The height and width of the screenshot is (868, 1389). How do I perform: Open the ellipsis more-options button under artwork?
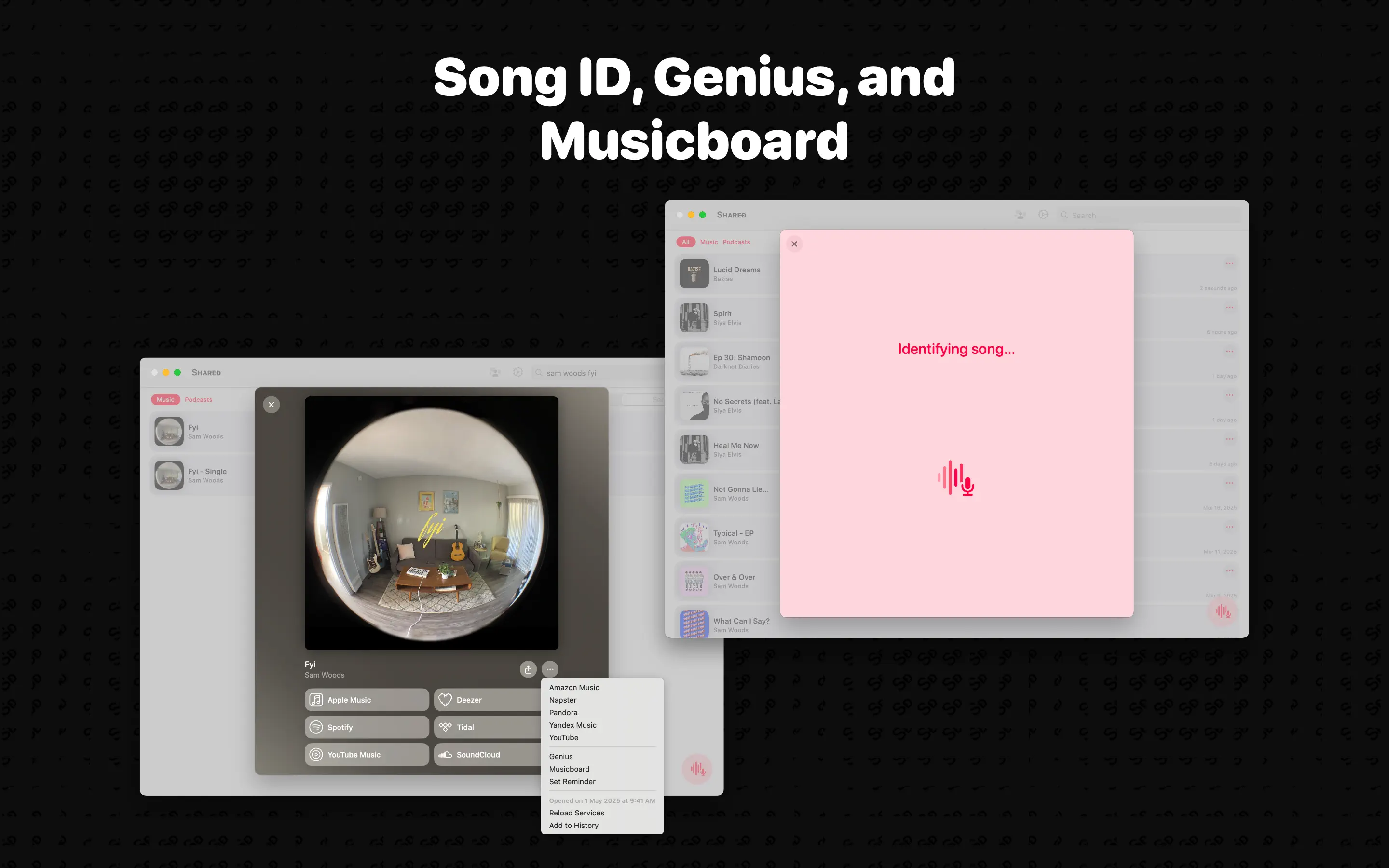click(x=550, y=669)
